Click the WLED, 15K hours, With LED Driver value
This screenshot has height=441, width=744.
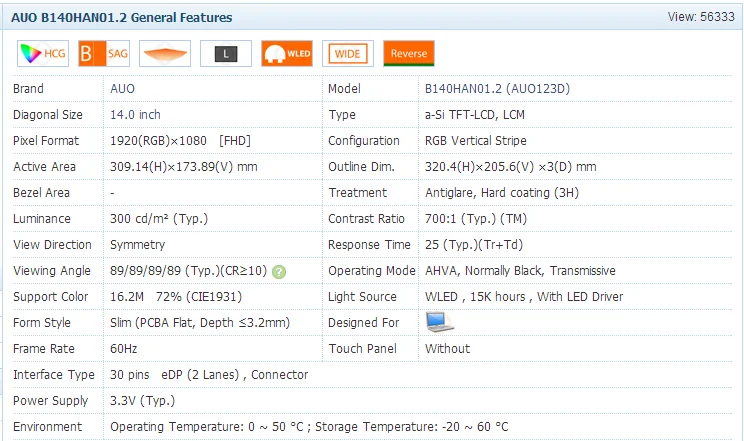tap(524, 297)
